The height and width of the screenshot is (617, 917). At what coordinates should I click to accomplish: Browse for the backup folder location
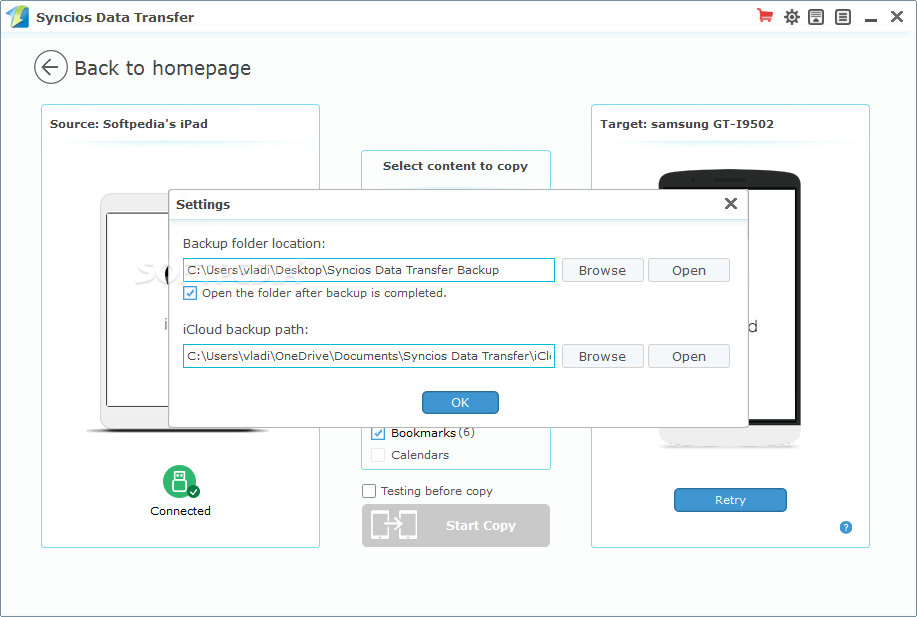pyautogui.click(x=602, y=270)
